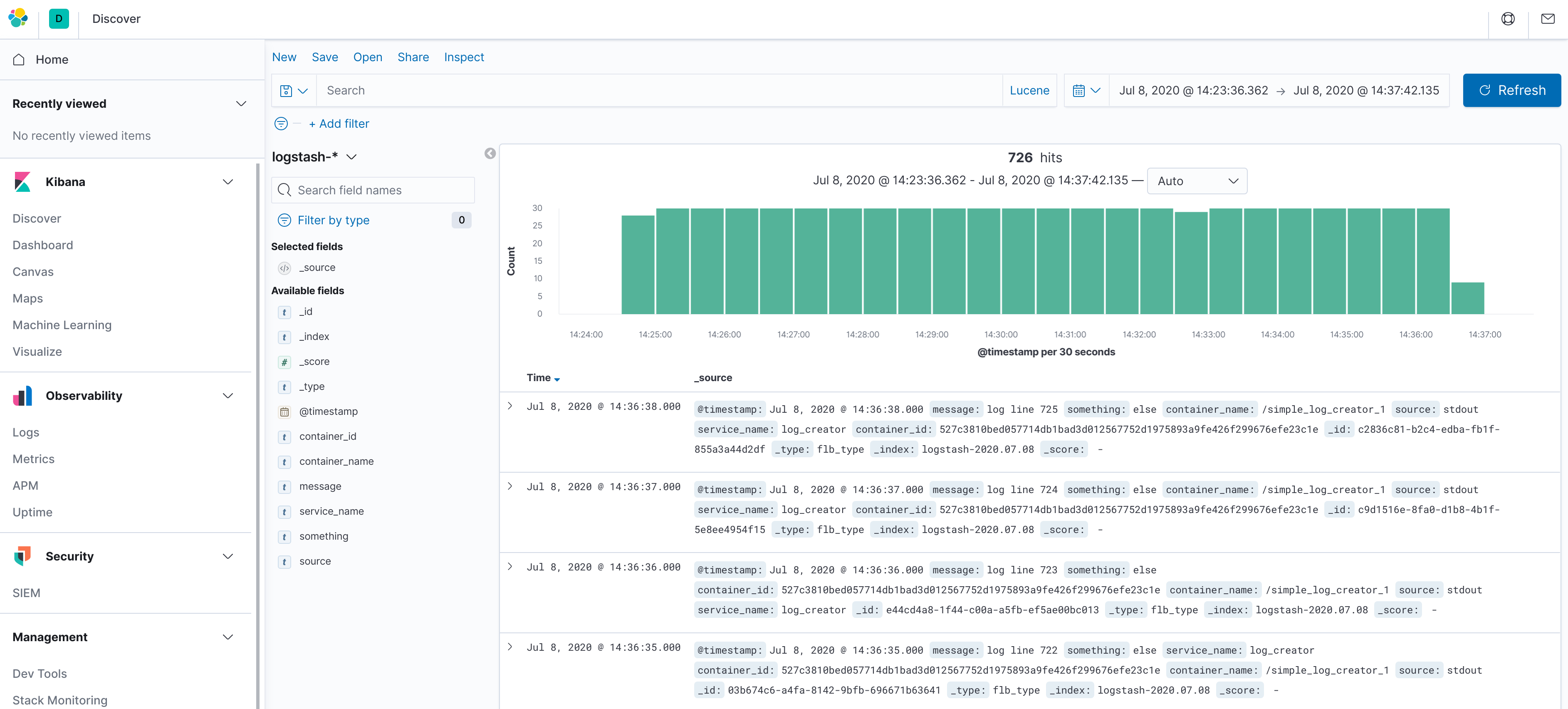Click the Inspect menu item
Image resolution: width=1568 pixels, height=709 pixels.
(x=463, y=57)
